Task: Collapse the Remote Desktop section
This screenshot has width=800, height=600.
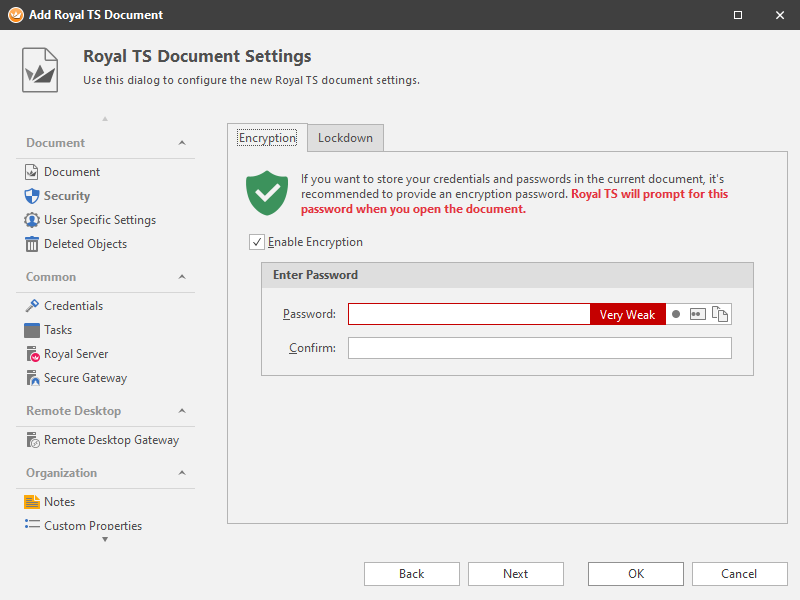Action: click(182, 411)
